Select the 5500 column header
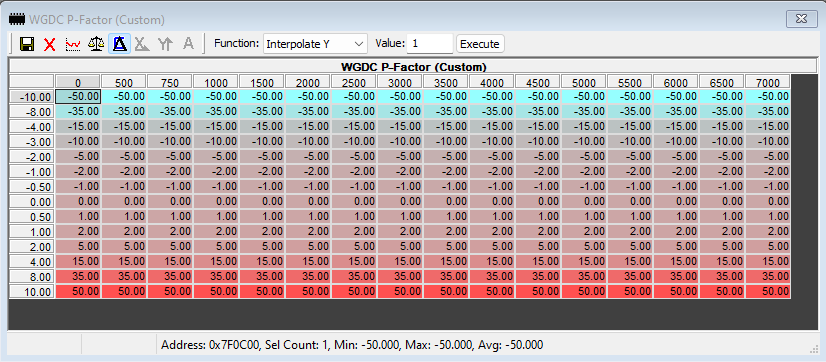 coord(629,82)
